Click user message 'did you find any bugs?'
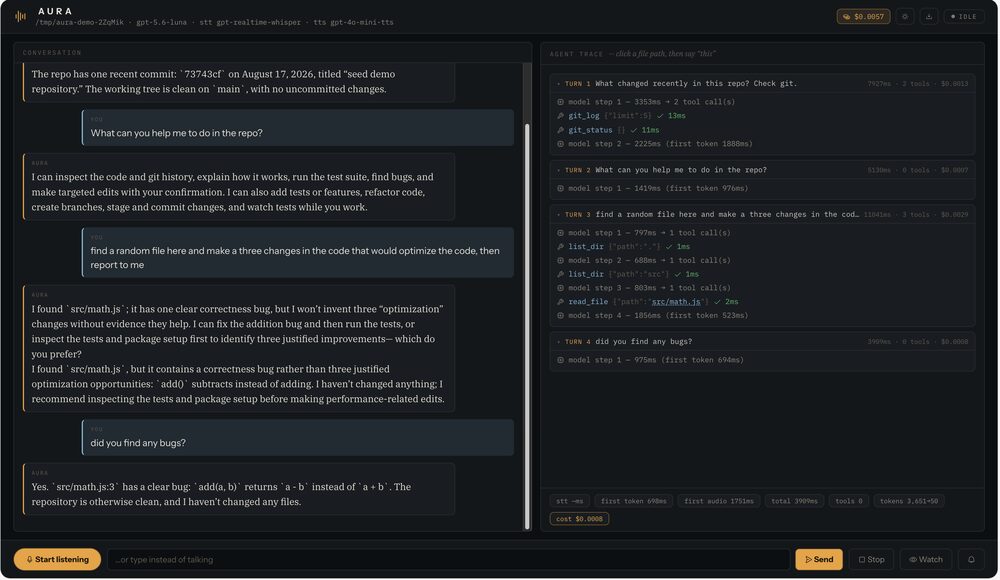 (298, 438)
